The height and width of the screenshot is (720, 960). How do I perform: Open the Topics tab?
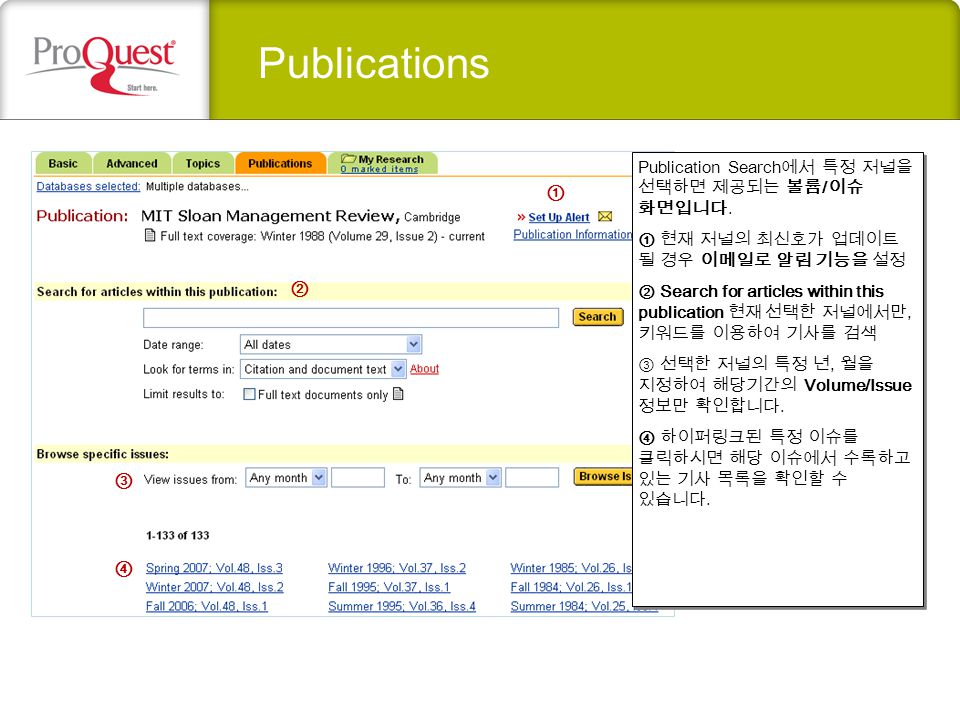click(203, 163)
